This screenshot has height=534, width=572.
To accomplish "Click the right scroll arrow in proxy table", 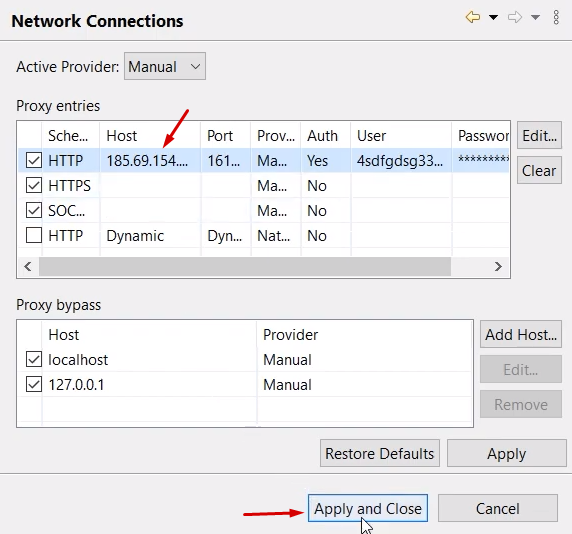I will pyautogui.click(x=498, y=267).
